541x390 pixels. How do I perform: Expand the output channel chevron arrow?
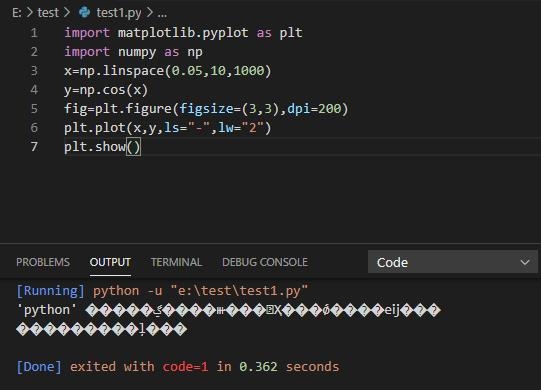[525, 263]
